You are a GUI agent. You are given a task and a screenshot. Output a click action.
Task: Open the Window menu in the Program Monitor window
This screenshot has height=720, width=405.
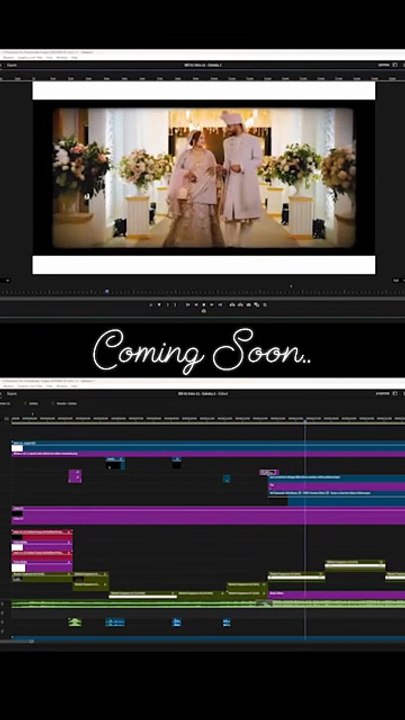pos(62,58)
